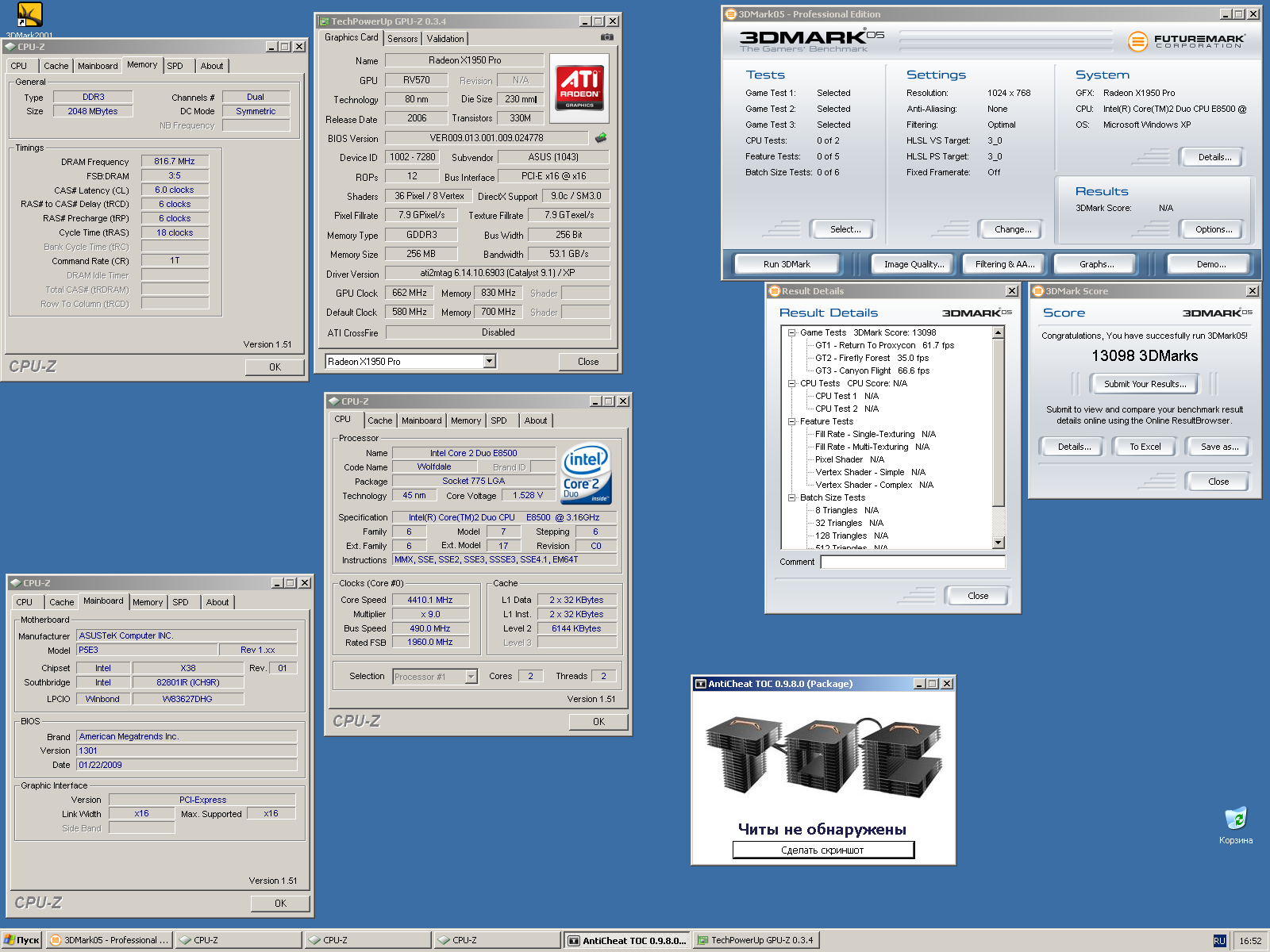1270x952 pixels.
Task: Click Close button in the GPU-Z window
Action: [588, 362]
